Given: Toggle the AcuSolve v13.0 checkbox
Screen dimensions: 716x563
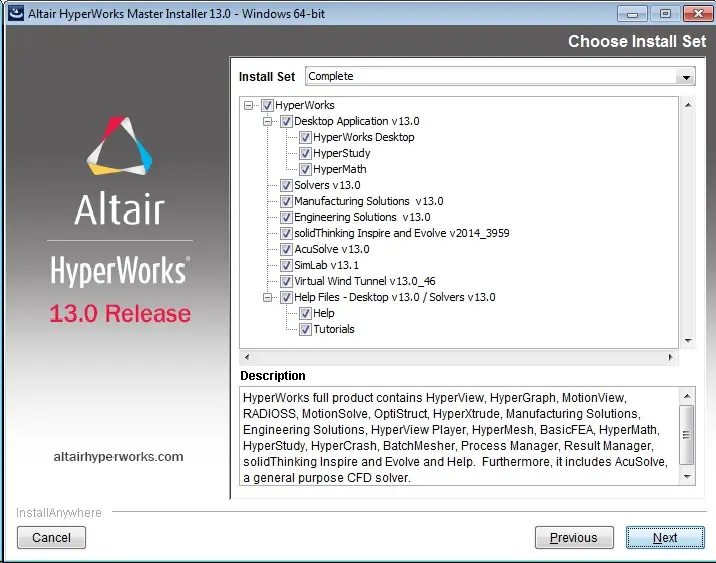Looking at the screenshot, I should (286, 249).
